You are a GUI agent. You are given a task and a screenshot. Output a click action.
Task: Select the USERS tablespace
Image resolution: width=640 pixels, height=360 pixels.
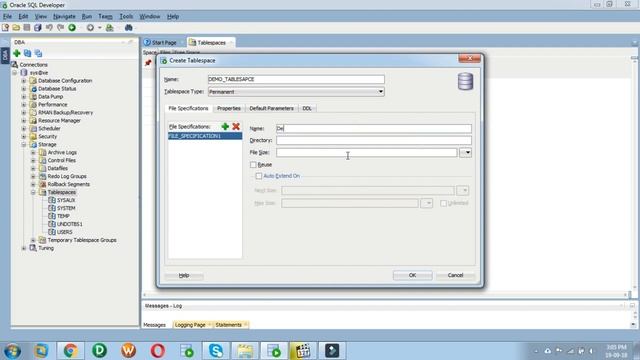[x=64, y=232]
